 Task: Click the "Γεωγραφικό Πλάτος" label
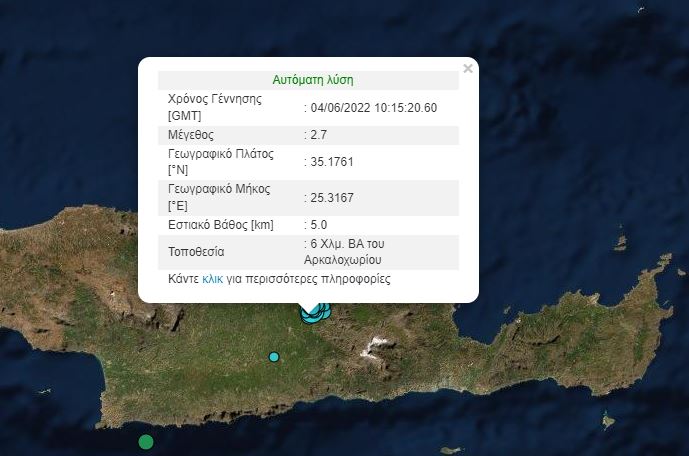[x=218, y=154]
